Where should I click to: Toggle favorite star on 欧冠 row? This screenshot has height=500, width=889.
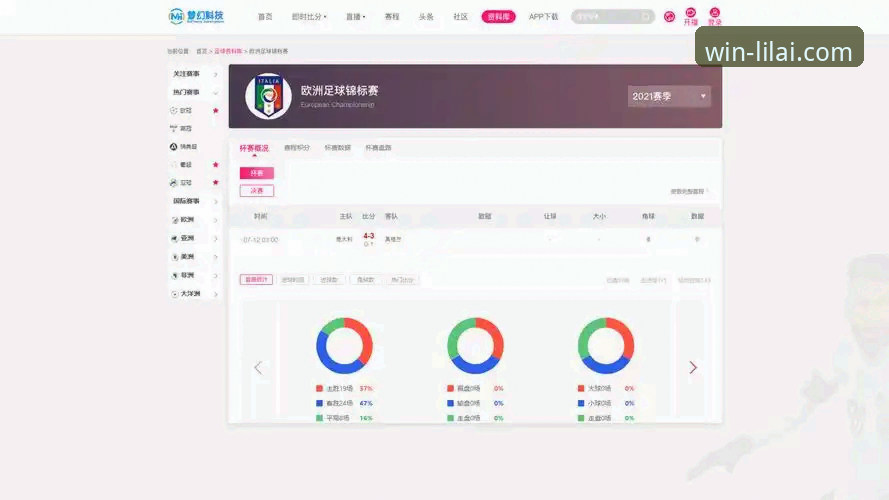pos(215,111)
